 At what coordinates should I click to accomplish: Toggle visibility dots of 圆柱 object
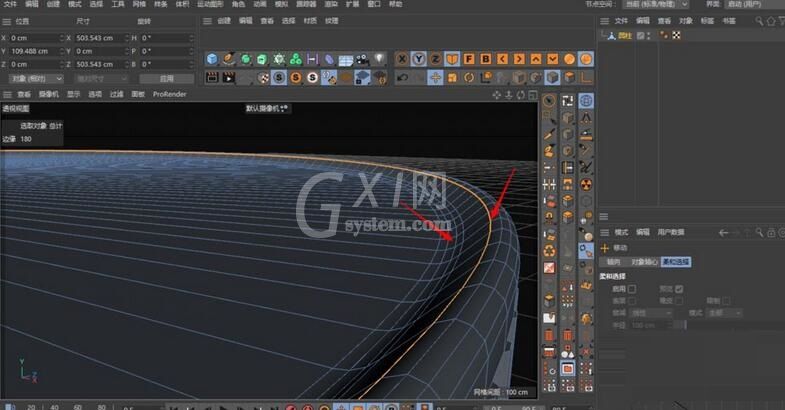point(649,36)
